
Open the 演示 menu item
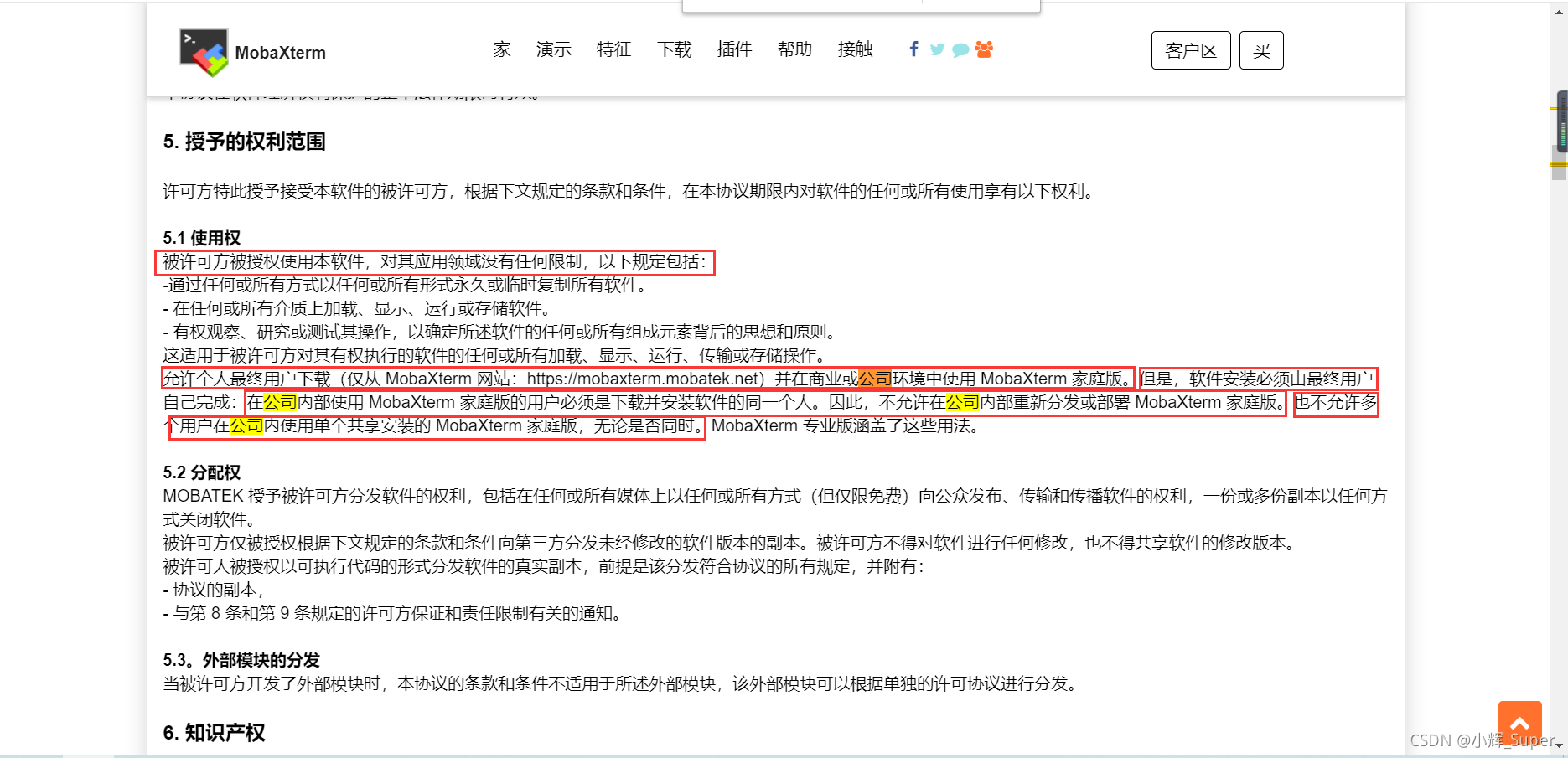[554, 49]
